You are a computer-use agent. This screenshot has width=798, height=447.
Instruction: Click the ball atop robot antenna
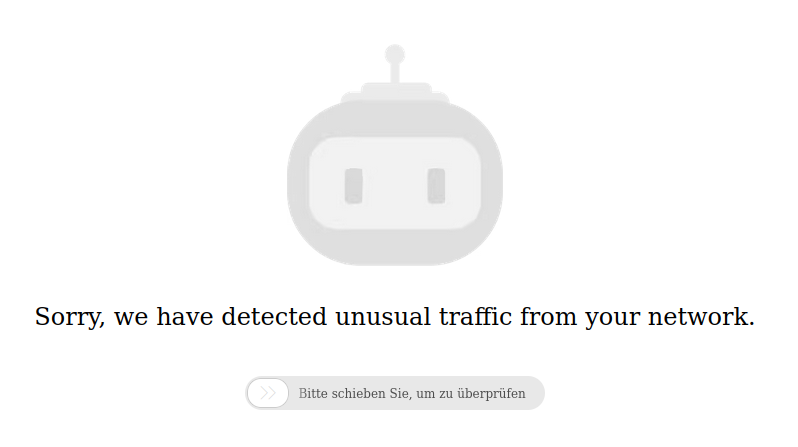point(395,54)
